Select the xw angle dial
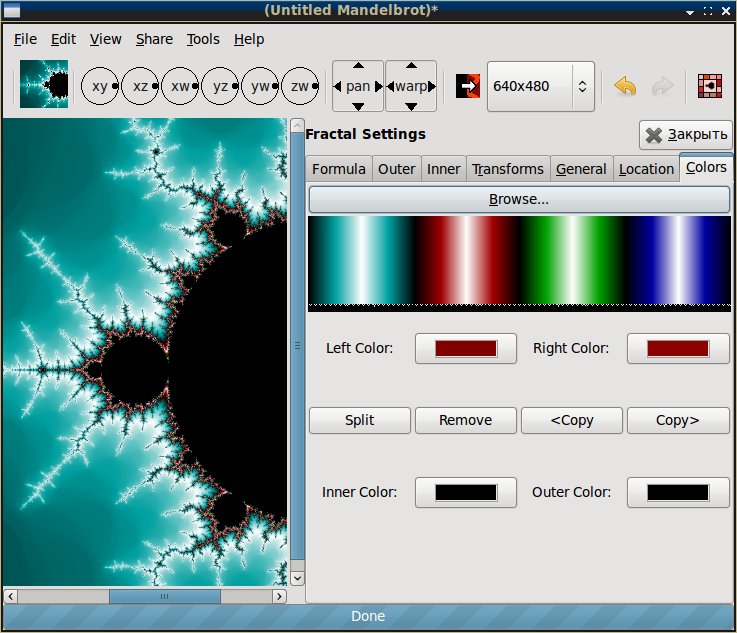Viewport: 737px width, 633px height. click(x=180, y=86)
